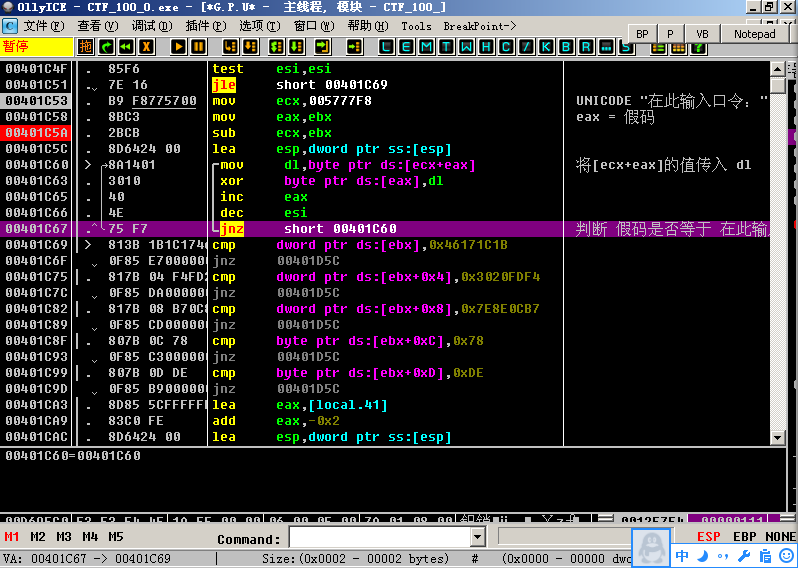This screenshot has width=798, height=568.
Task: Open the Log window with L icon
Action: coord(385,46)
